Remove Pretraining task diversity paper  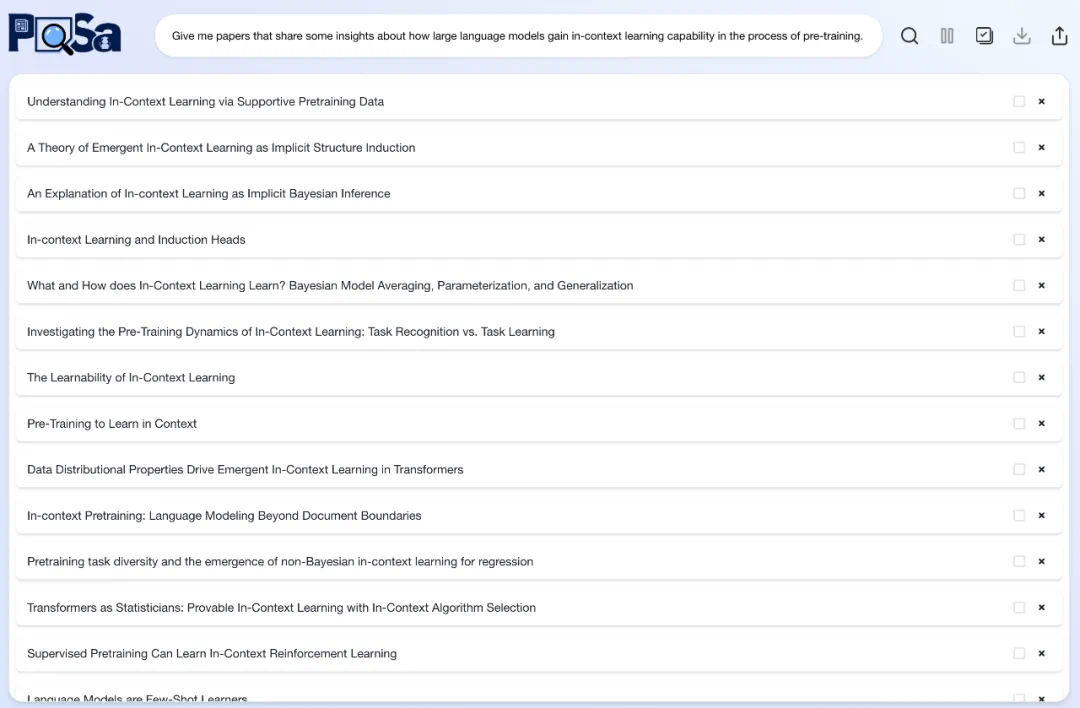(x=1041, y=561)
